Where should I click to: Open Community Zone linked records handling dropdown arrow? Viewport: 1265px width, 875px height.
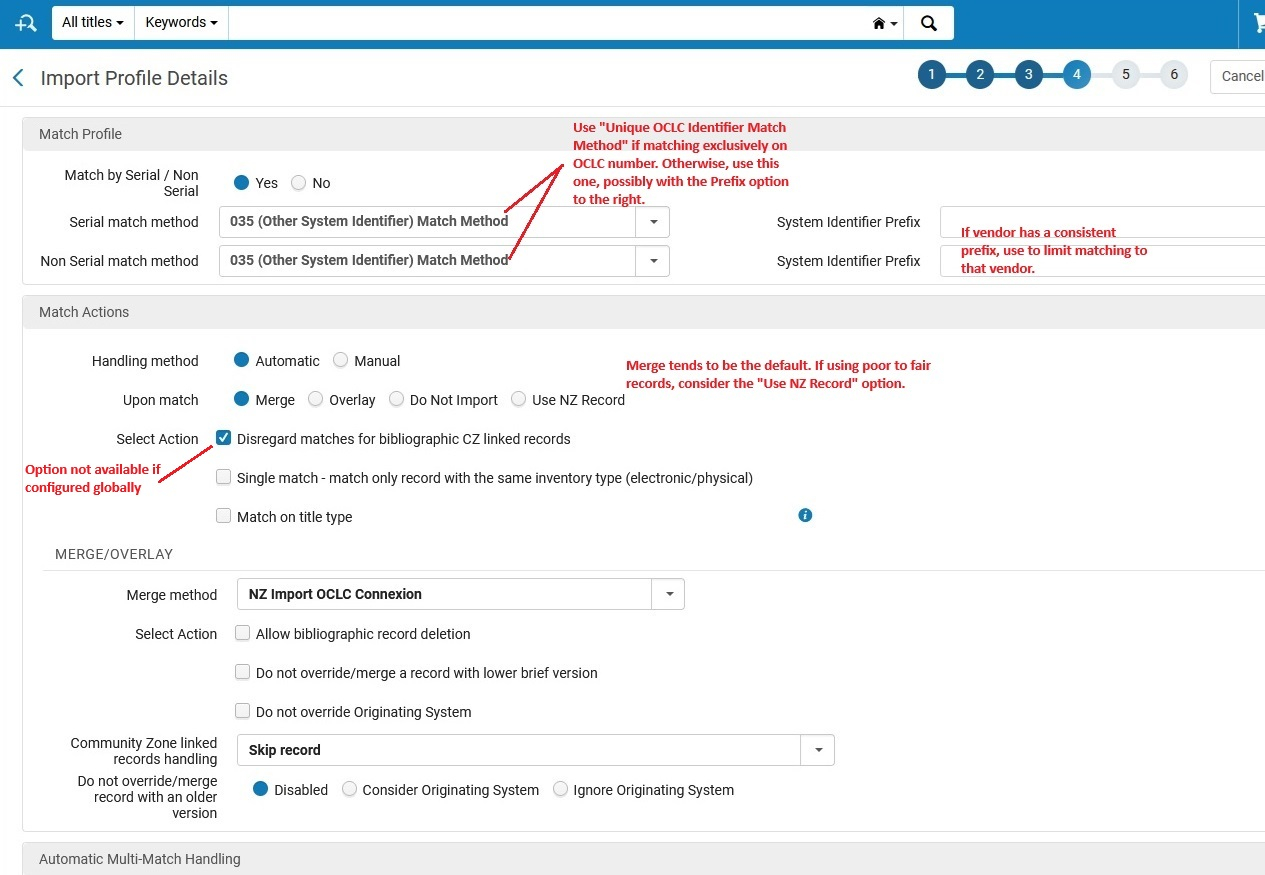(818, 750)
